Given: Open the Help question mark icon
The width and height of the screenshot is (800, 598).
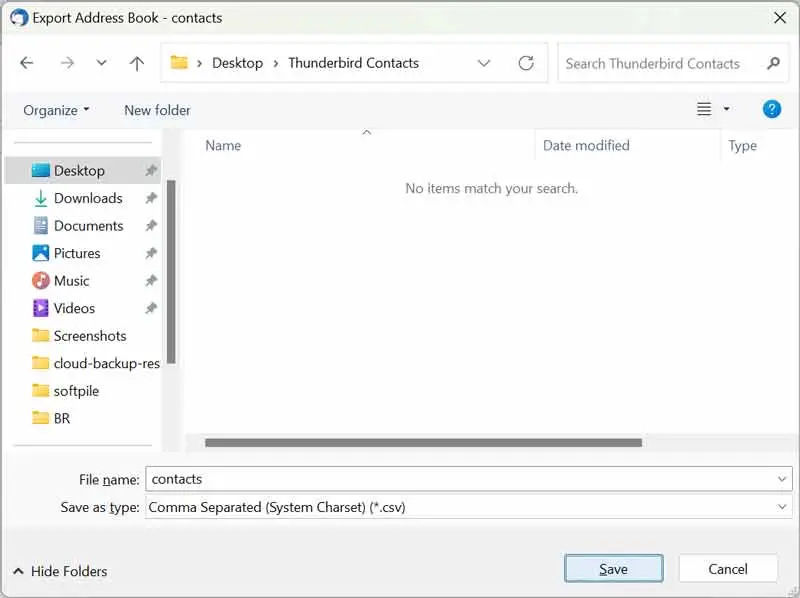Looking at the screenshot, I should tap(771, 109).
